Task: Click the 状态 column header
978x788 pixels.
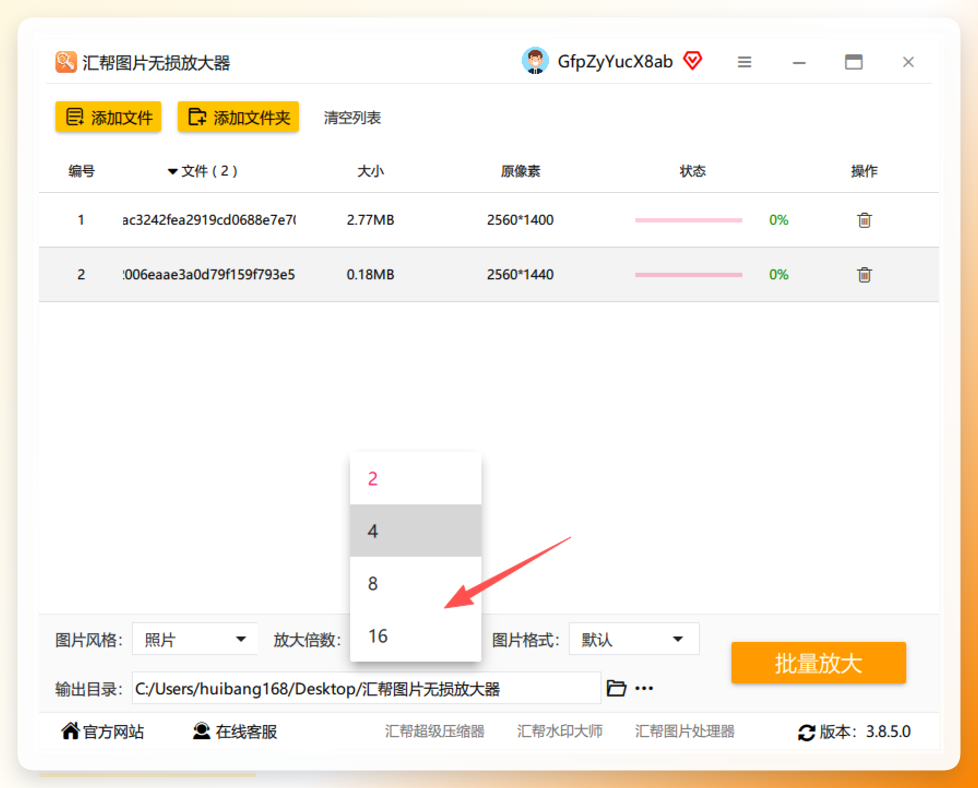Action: click(692, 171)
